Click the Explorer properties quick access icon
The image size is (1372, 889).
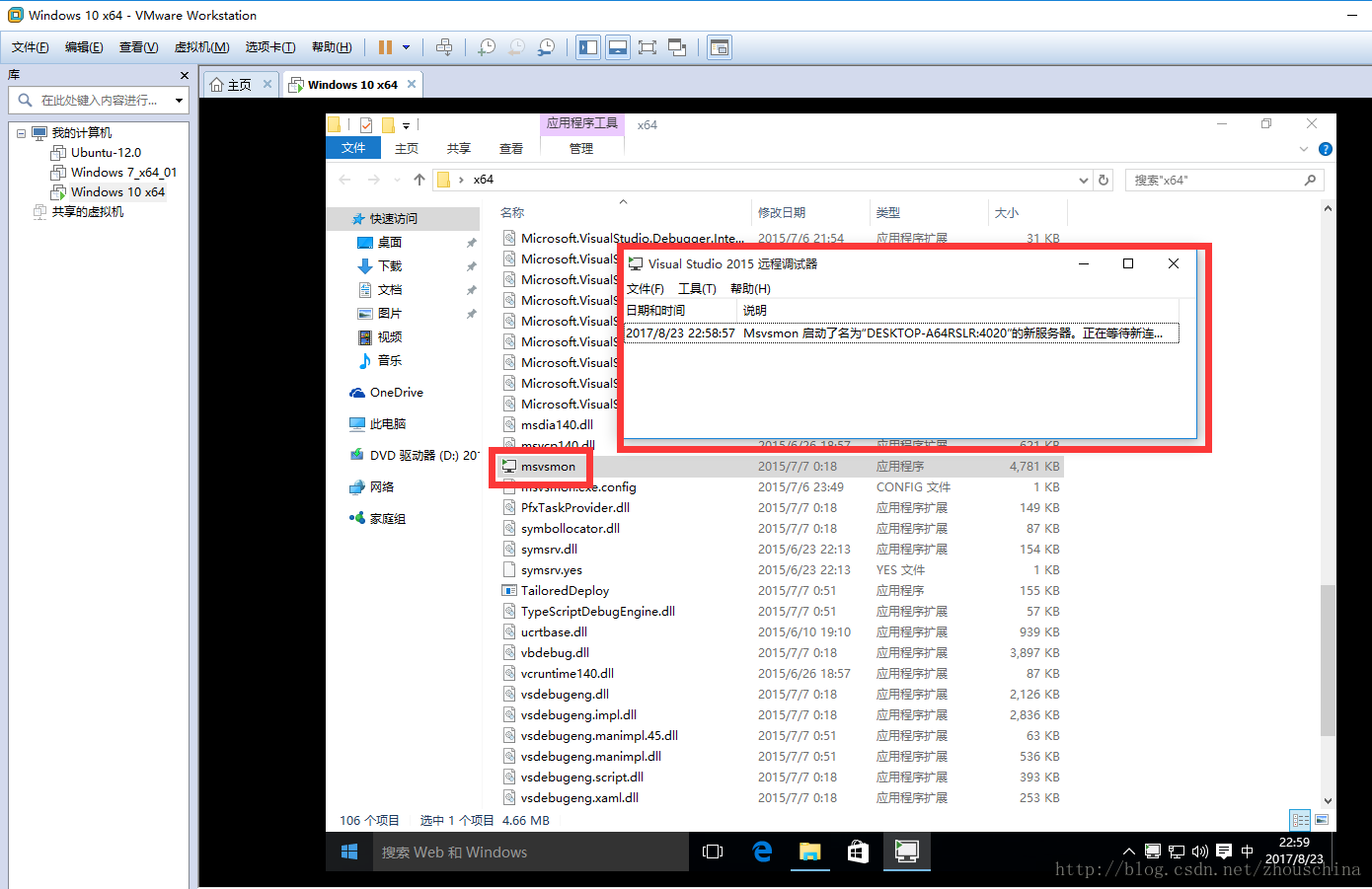pyautogui.click(x=366, y=125)
